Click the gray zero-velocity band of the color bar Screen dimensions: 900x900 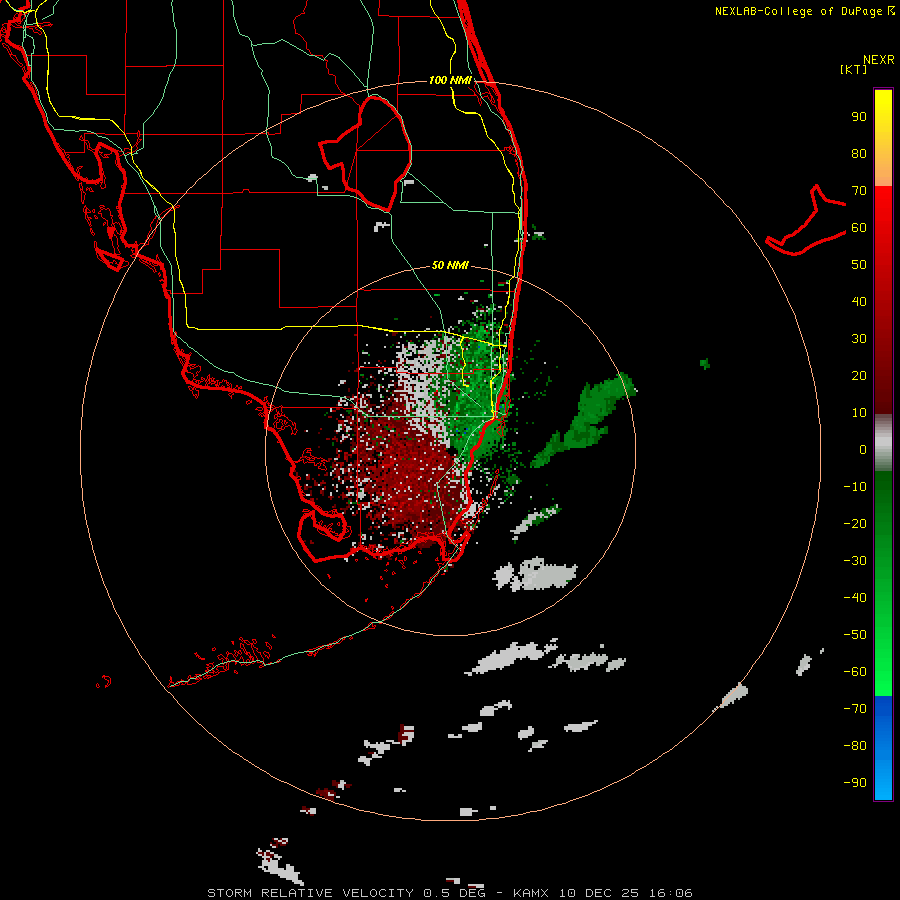click(883, 443)
